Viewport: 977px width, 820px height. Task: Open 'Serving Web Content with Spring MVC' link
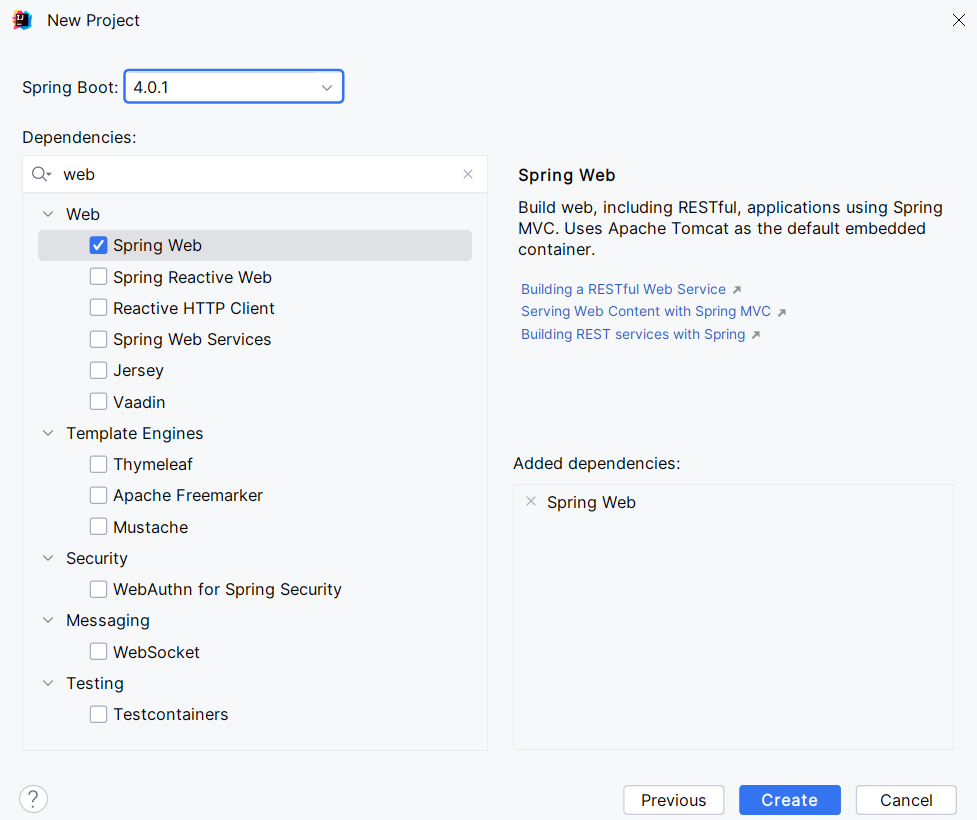(646, 311)
